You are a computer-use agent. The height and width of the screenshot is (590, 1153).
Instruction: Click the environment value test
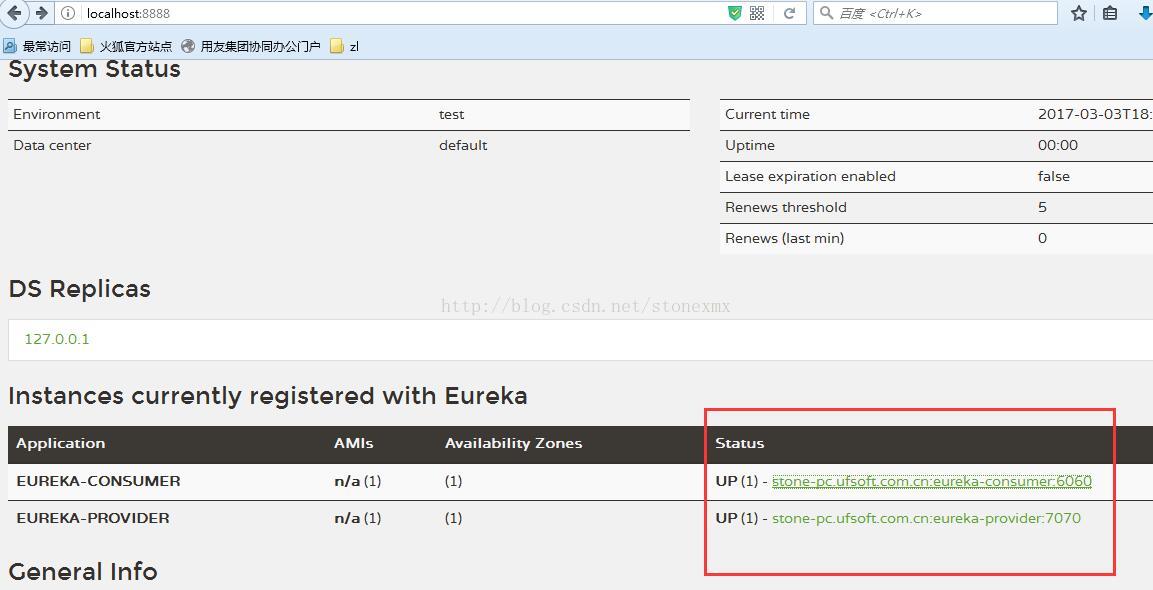[x=451, y=115]
